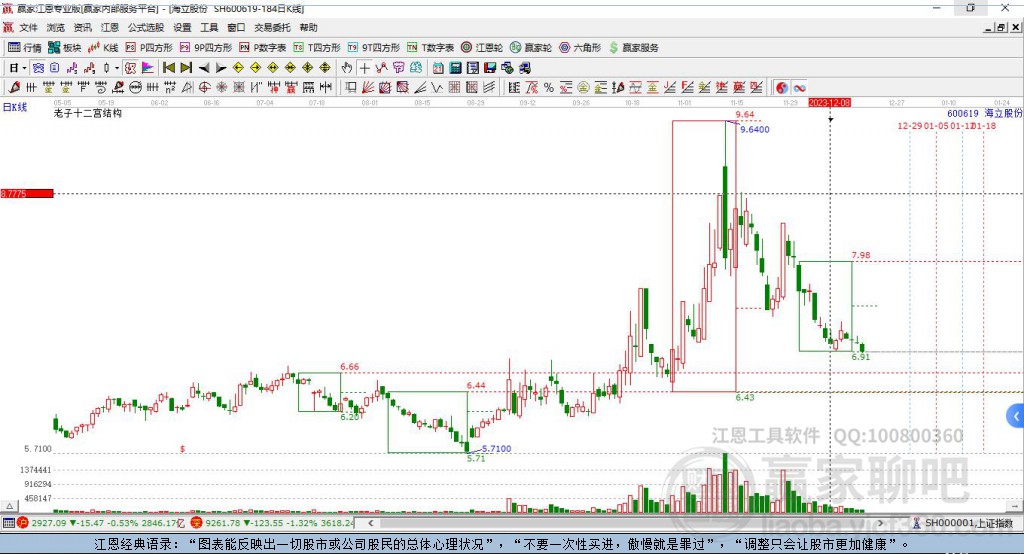Toggle the crosshair cursor tool

(365, 68)
